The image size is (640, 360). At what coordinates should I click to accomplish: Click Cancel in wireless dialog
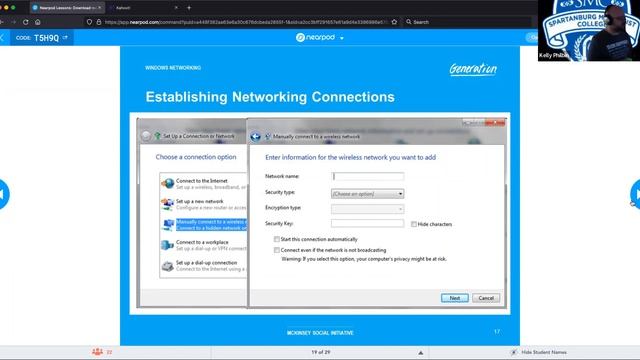pos(486,298)
